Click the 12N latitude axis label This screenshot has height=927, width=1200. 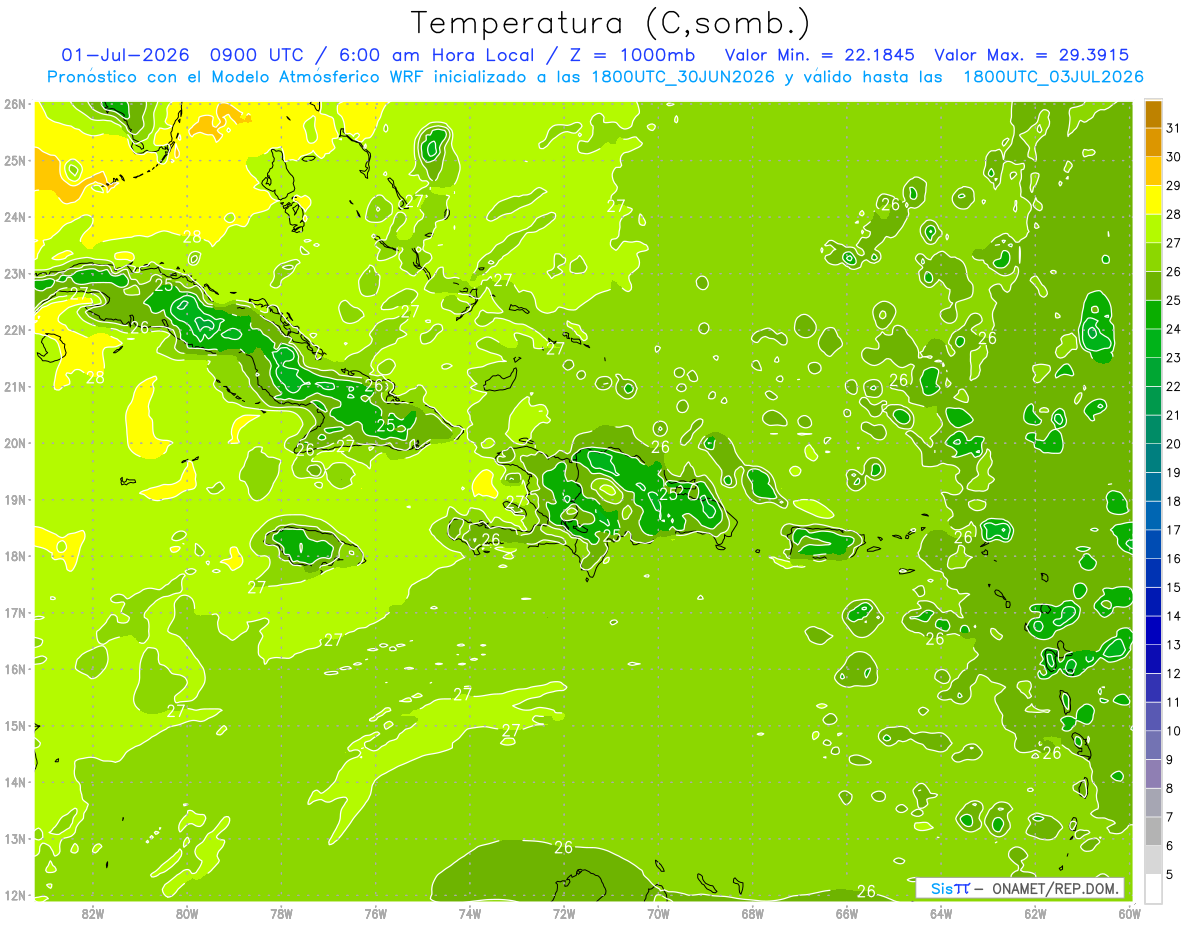(x=15, y=895)
